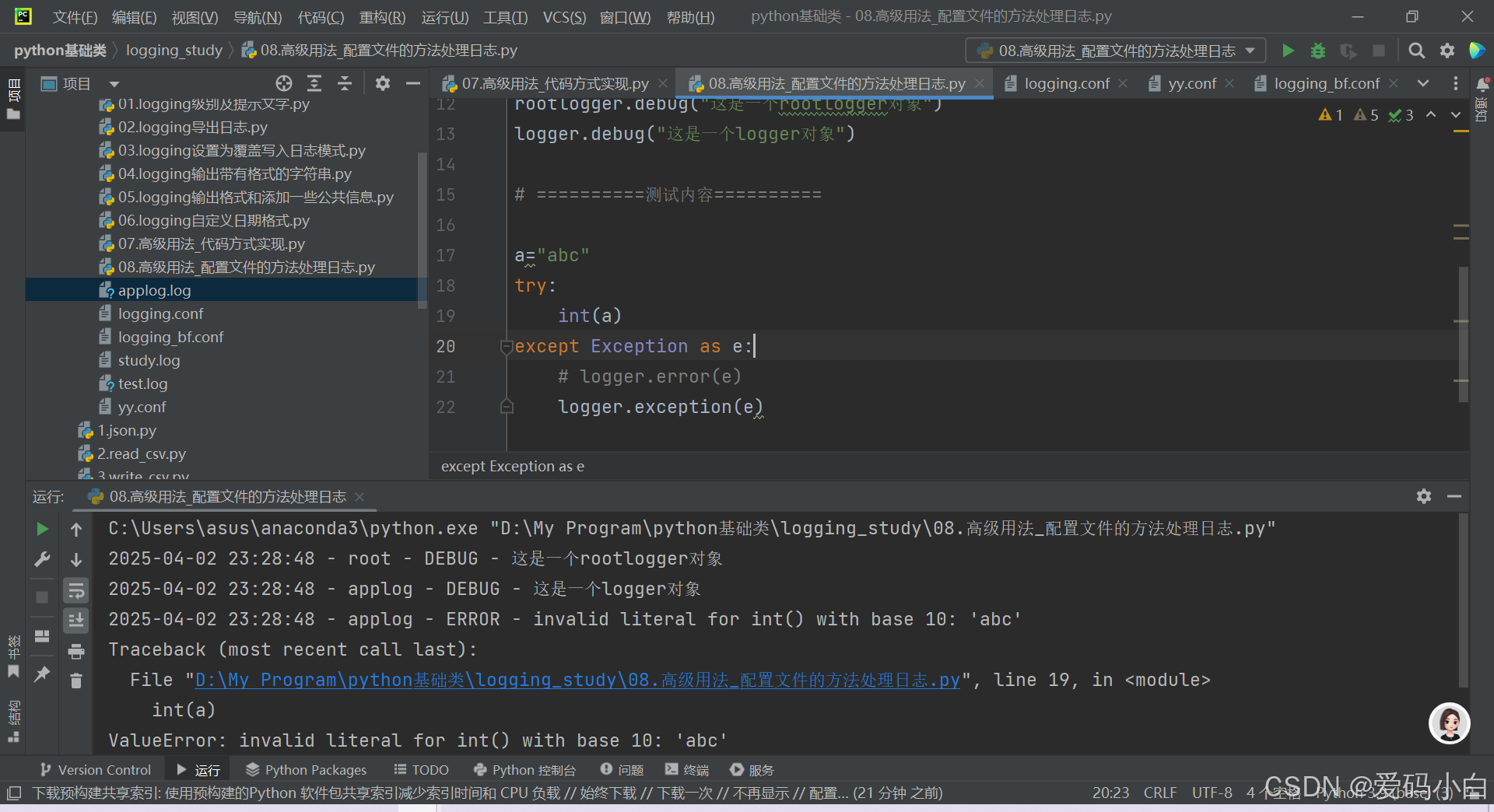
Task: Pin the Run tab with the pin icon
Action: click(x=42, y=674)
